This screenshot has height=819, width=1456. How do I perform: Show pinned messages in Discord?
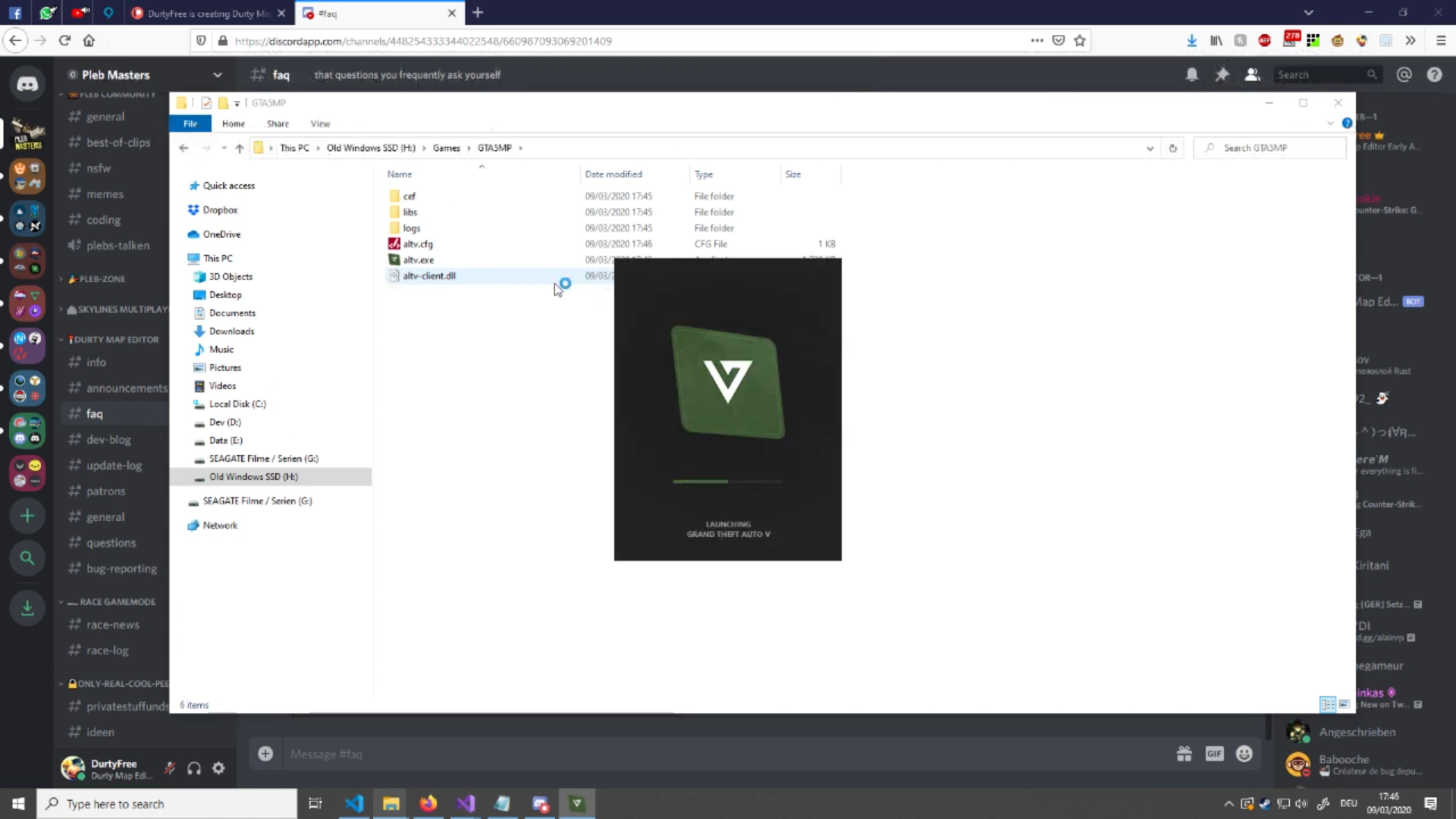1222,74
